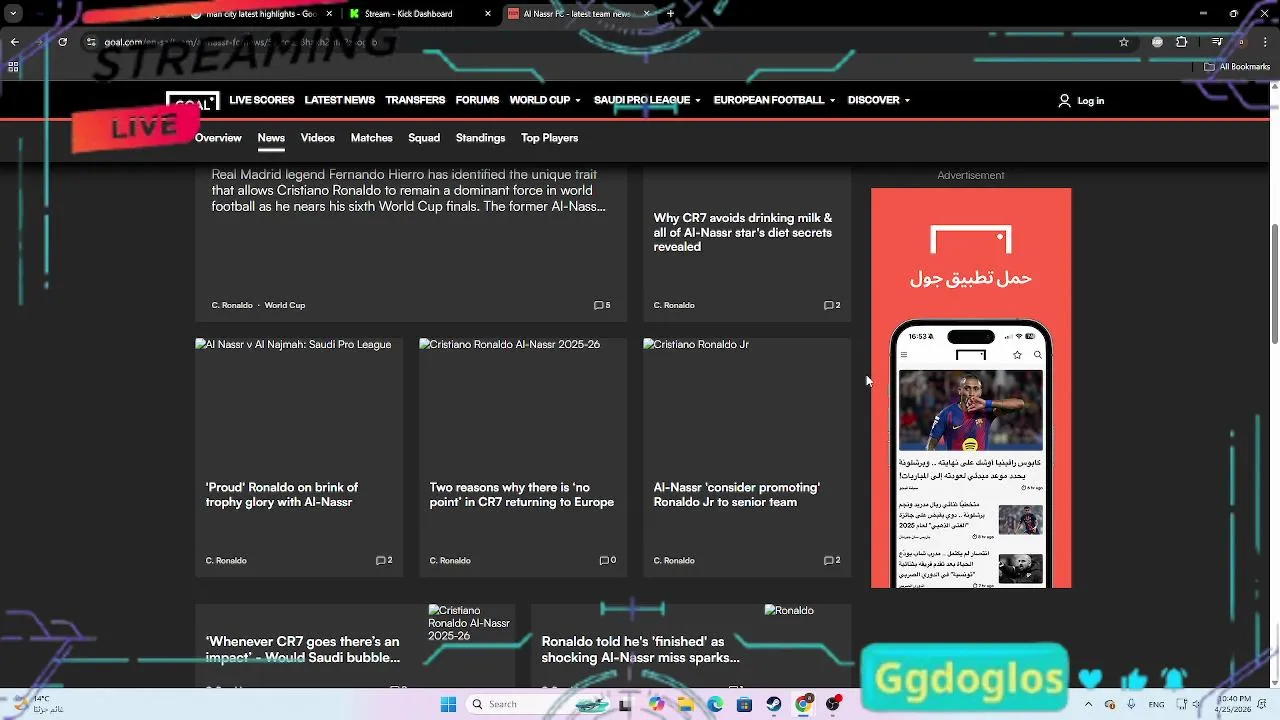Switch to the Top Players team tab

(549, 138)
